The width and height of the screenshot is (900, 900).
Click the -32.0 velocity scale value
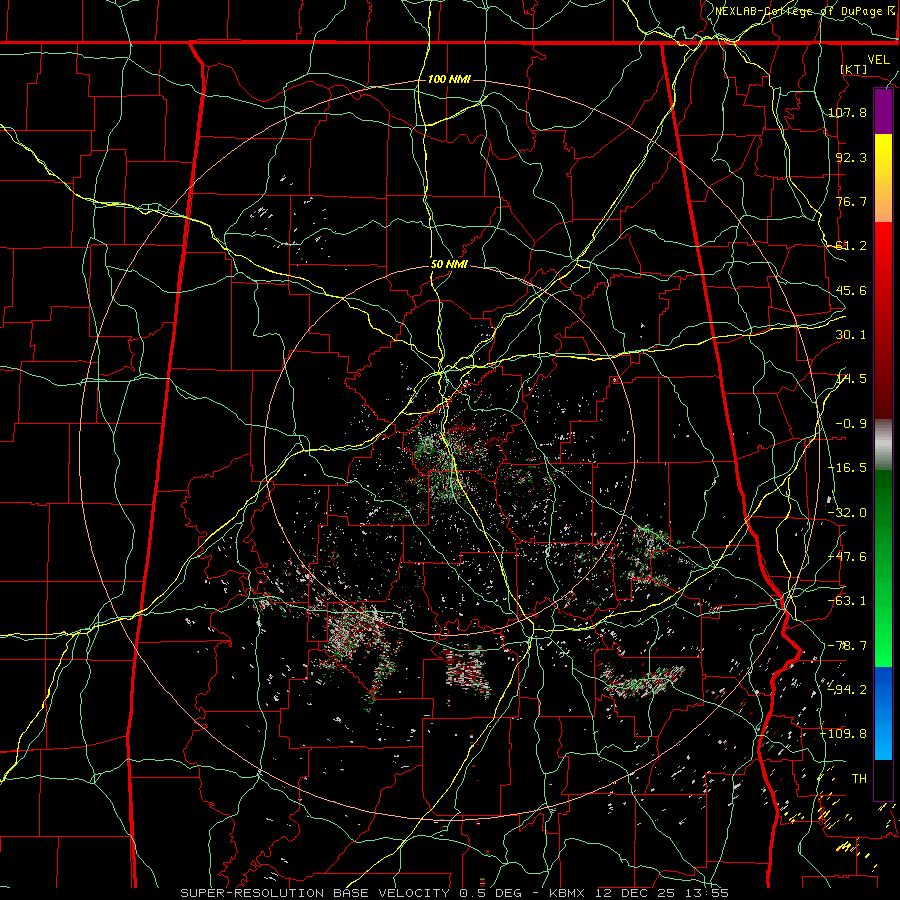coord(848,513)
